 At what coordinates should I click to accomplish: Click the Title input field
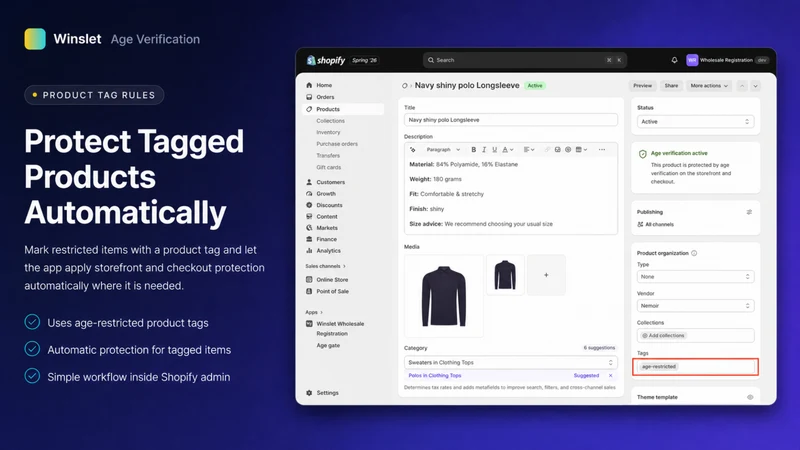[511, 120]
